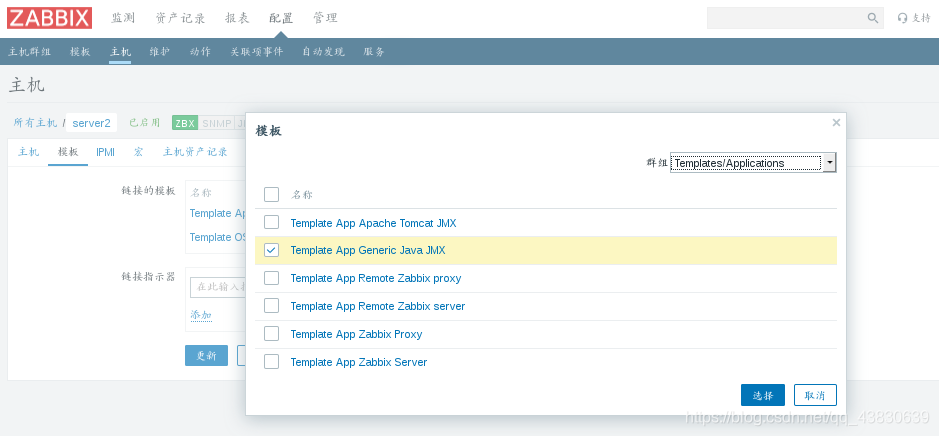
Task: Check Template App Remote Zabbix server box
Action: pyautogui.click(x=271, y=306)
